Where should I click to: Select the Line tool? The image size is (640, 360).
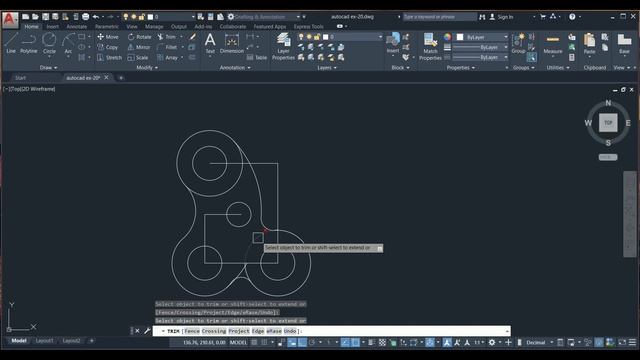click(x=11, y=43)
